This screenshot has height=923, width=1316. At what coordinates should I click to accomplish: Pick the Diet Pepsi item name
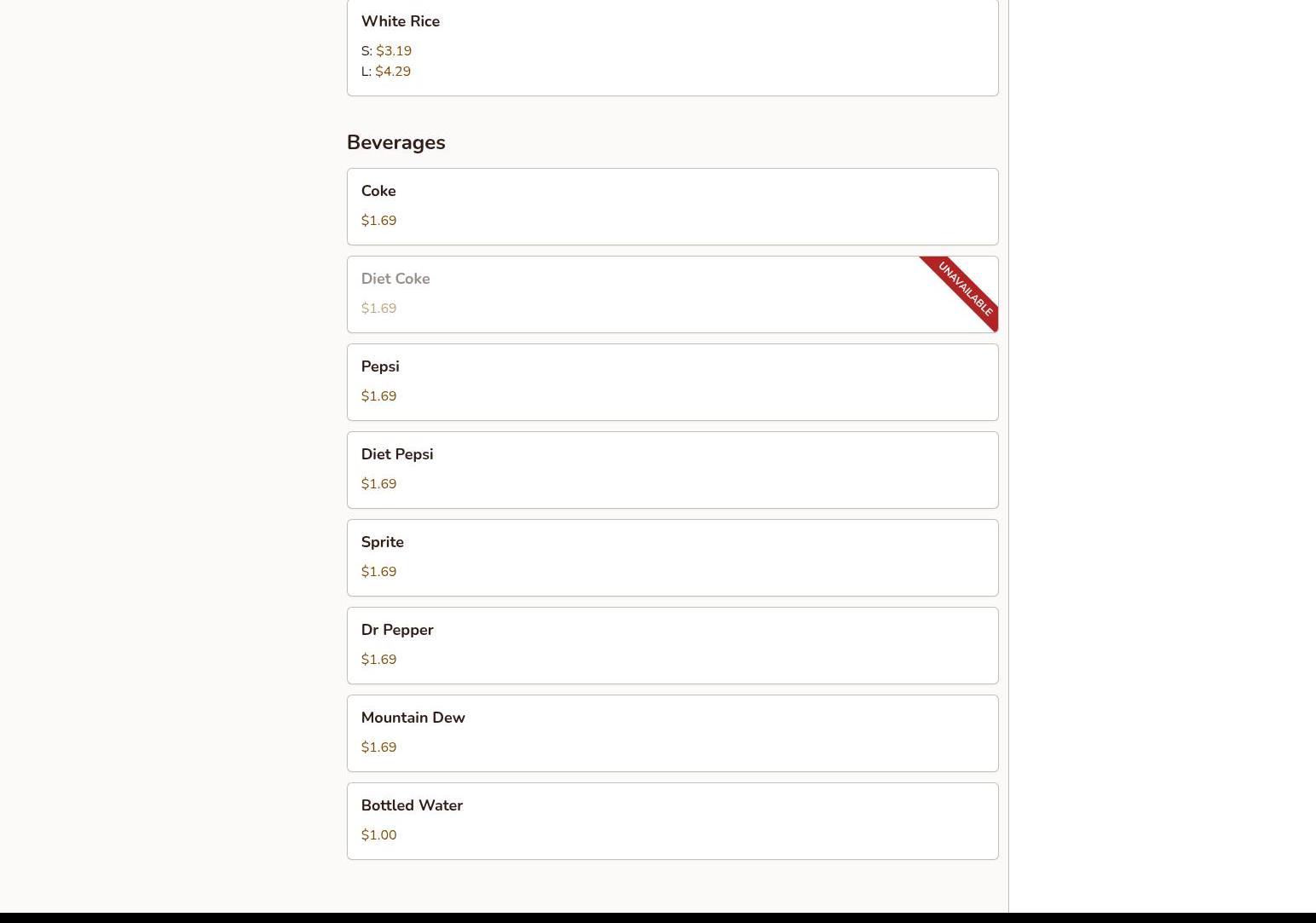point(397,454)
